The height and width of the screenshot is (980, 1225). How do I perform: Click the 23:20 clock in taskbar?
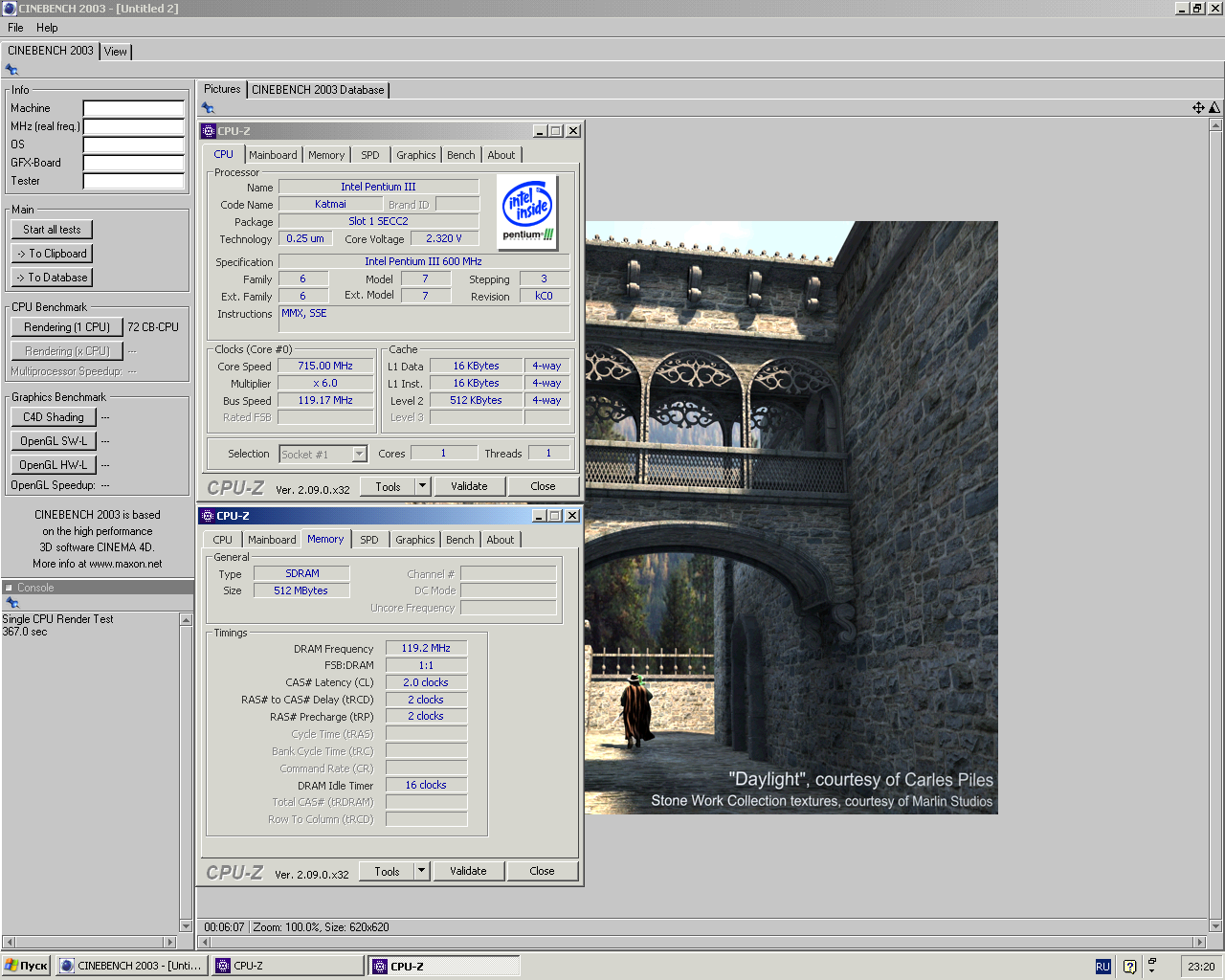point(1201,967)
